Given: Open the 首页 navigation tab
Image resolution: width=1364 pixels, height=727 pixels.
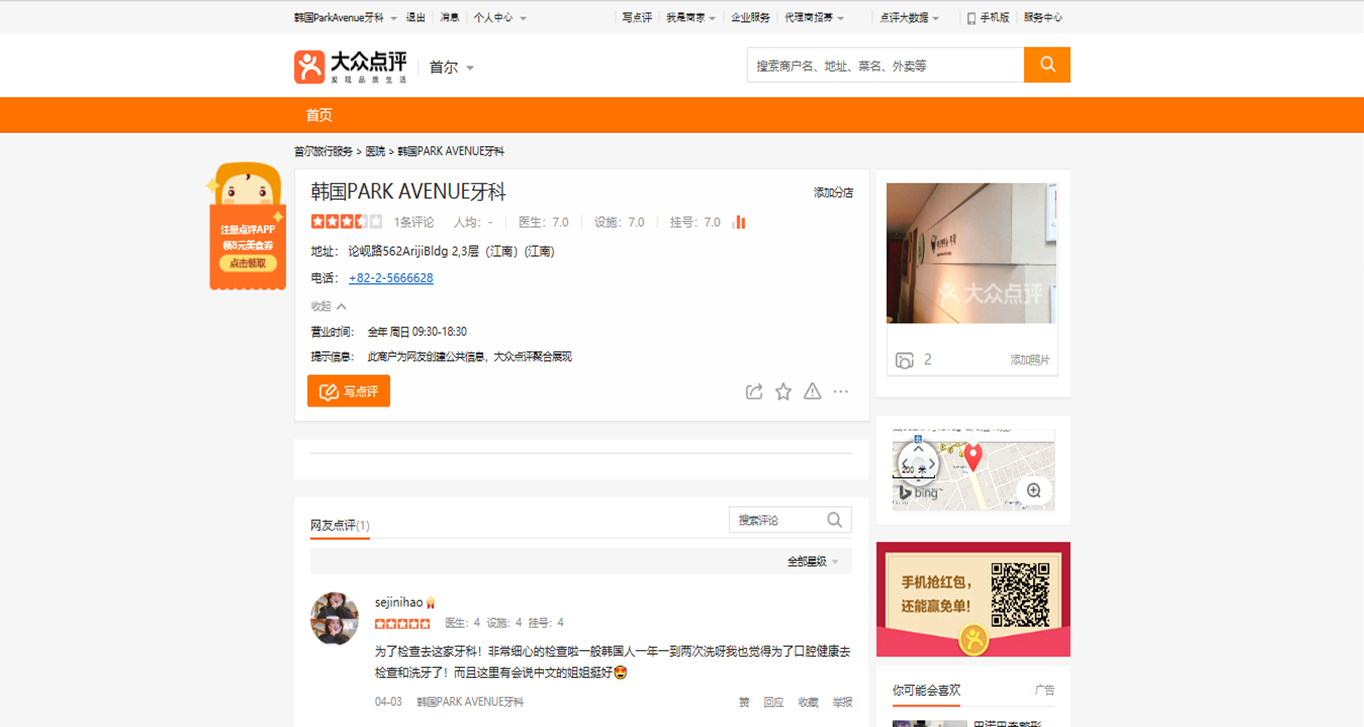Looking at the screenshot, I should click(x=319, y=115).
